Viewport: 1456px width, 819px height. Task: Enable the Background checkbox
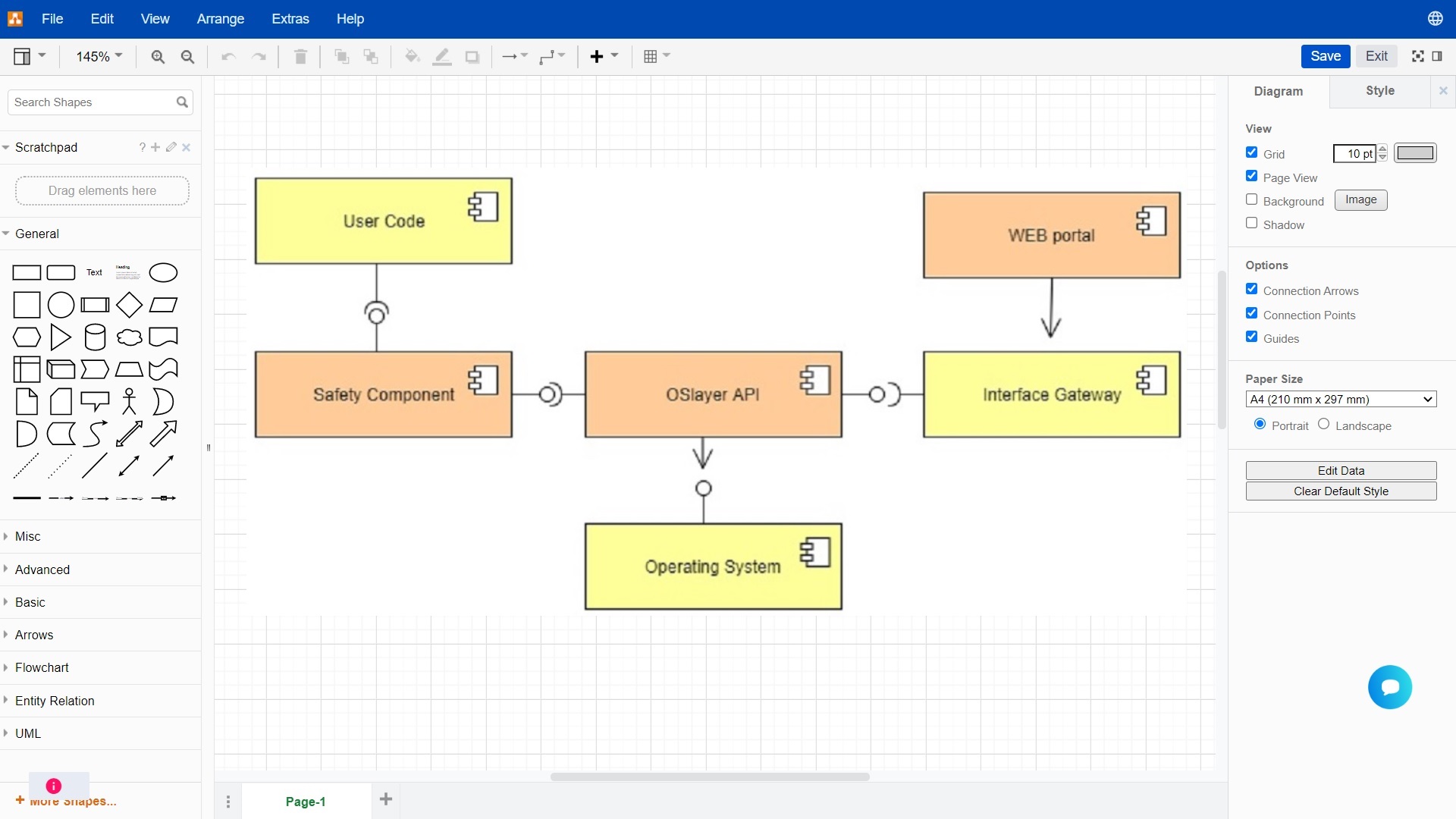pyautogui.click(x=1251, y=199)
